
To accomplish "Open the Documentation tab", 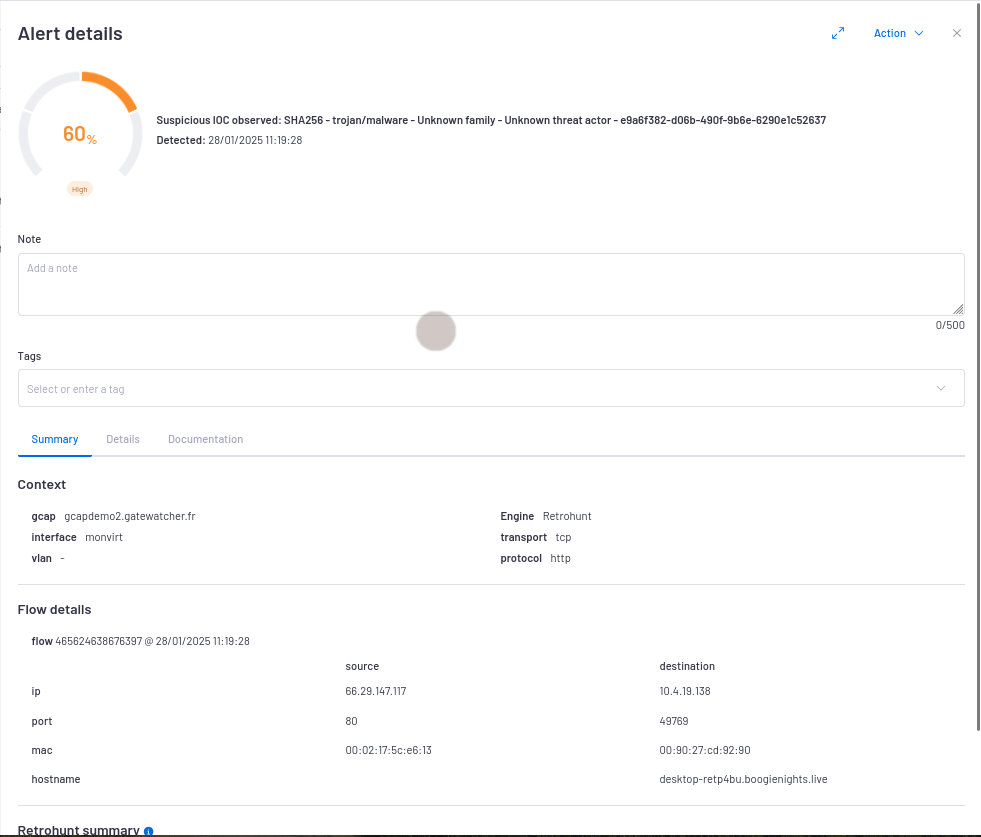I will pos(205,439).
